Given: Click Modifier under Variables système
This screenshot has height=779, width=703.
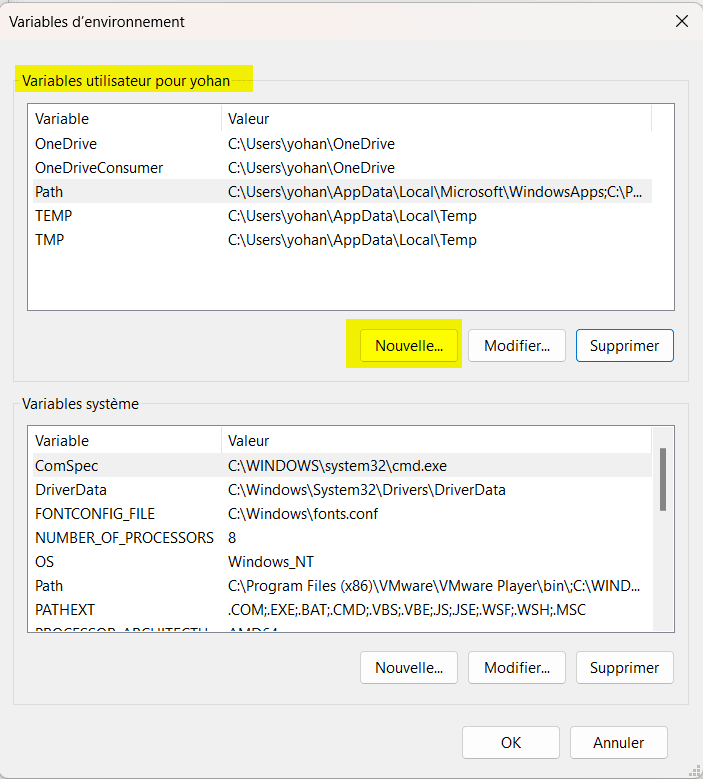Looking at the screenshot, I should coord(517,668).
